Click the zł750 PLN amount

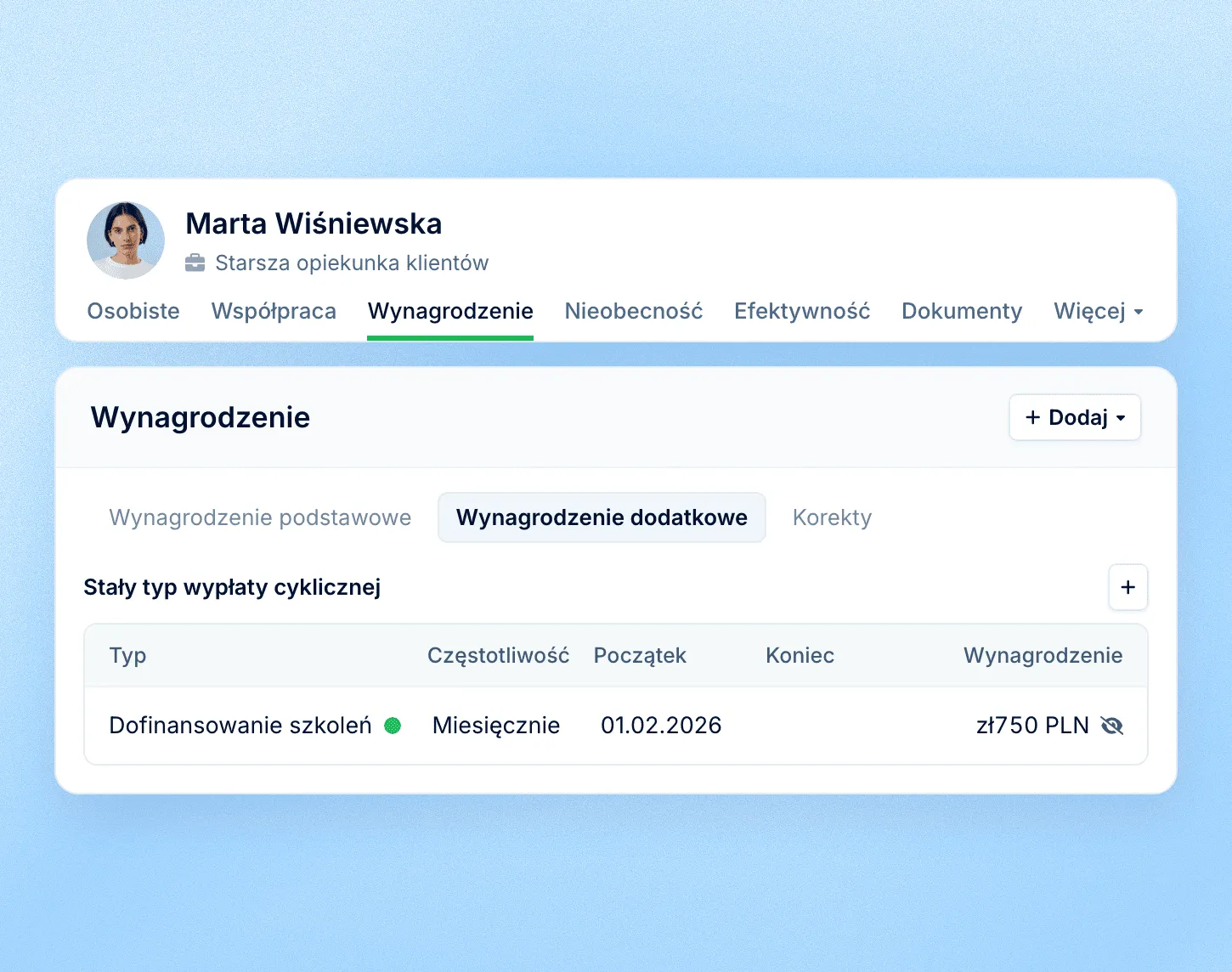(x=1032, y=726)
